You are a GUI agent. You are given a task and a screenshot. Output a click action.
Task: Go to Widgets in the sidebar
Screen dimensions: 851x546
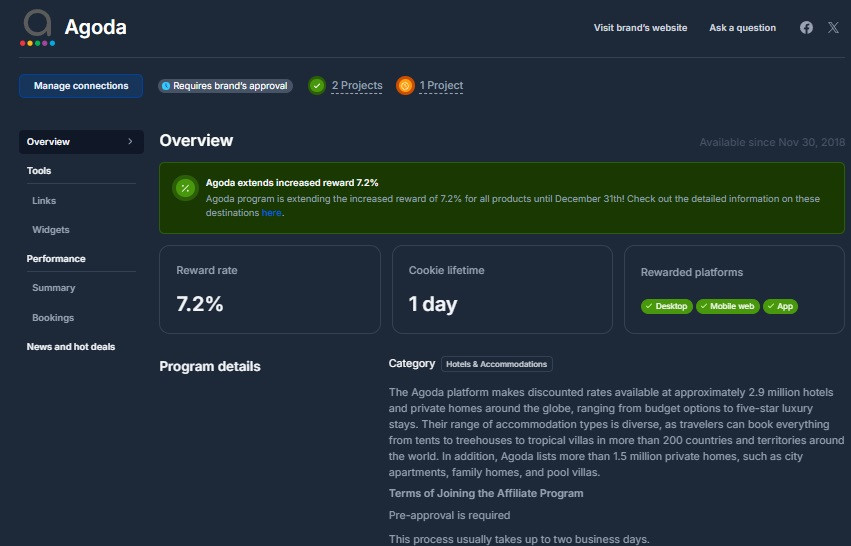click(x=50, y=230)
